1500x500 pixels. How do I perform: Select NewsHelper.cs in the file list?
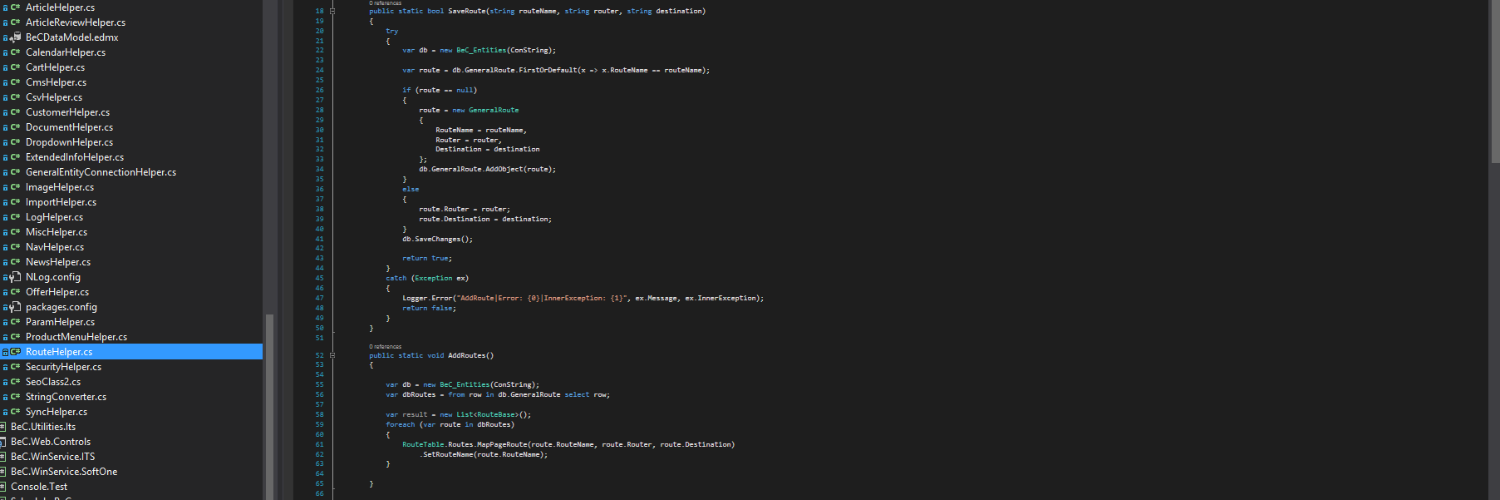(59, 262)
